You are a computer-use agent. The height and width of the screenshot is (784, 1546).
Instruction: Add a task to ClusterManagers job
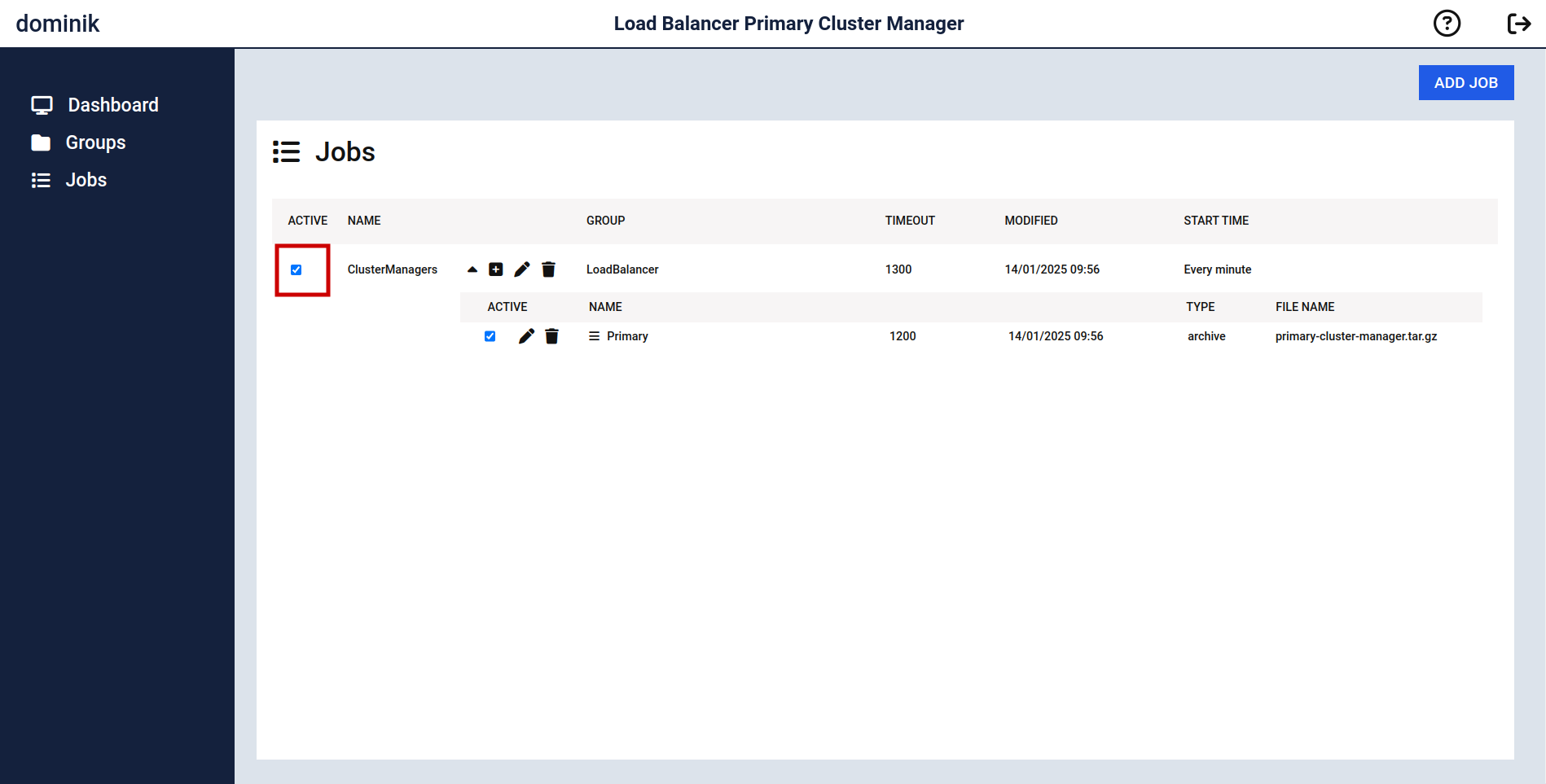[495, 269]
